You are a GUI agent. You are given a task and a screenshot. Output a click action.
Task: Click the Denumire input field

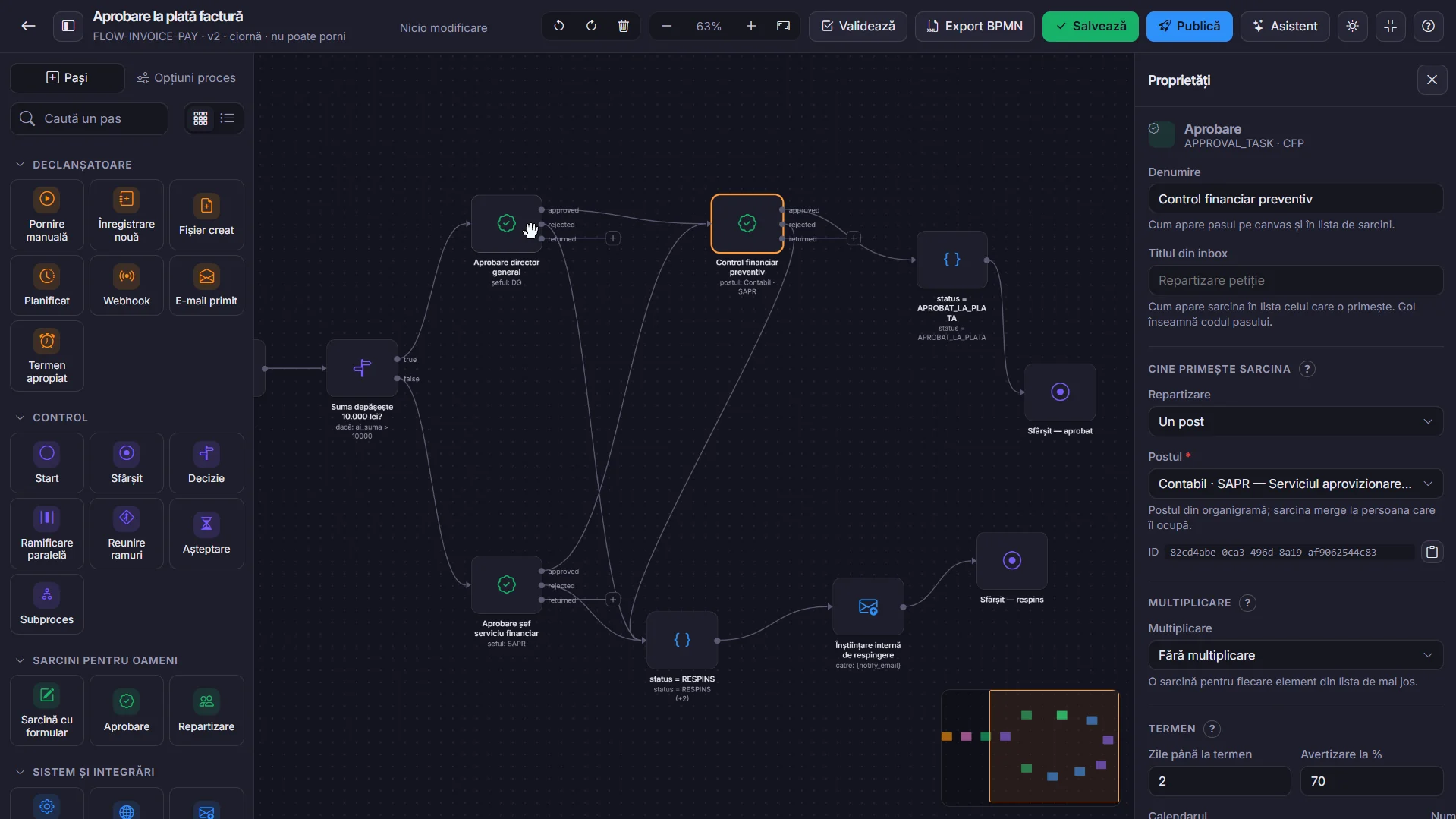tap(1295, 199)
